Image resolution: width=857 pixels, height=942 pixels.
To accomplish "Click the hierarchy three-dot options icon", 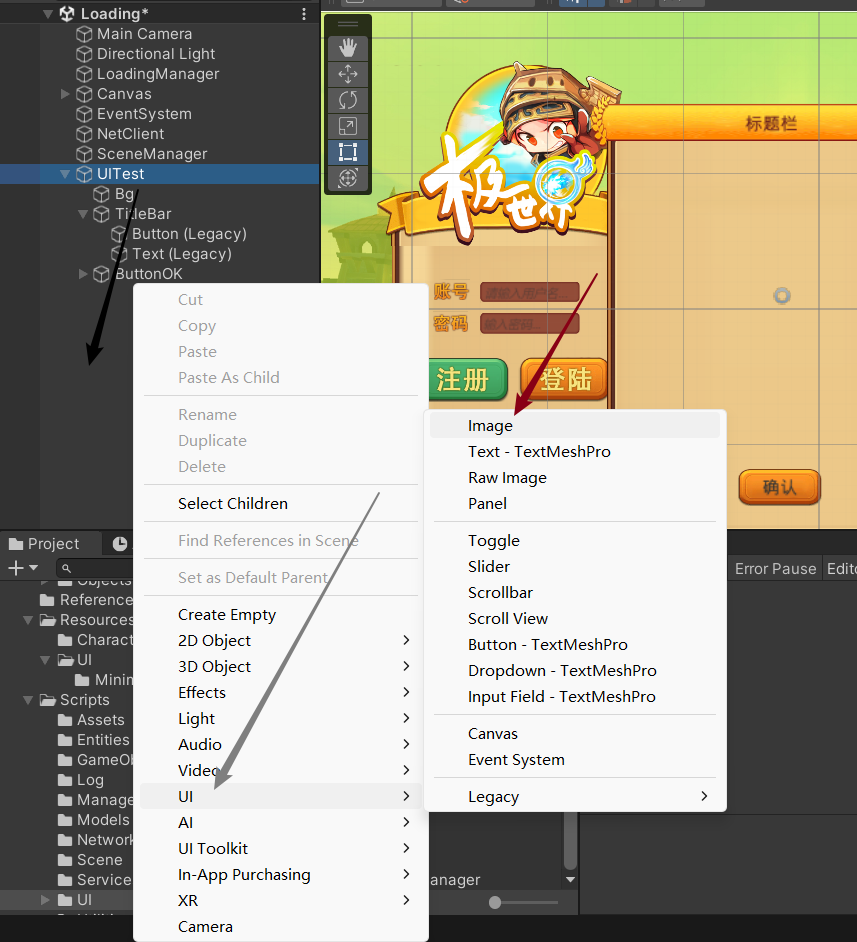I will click(304, 14).
